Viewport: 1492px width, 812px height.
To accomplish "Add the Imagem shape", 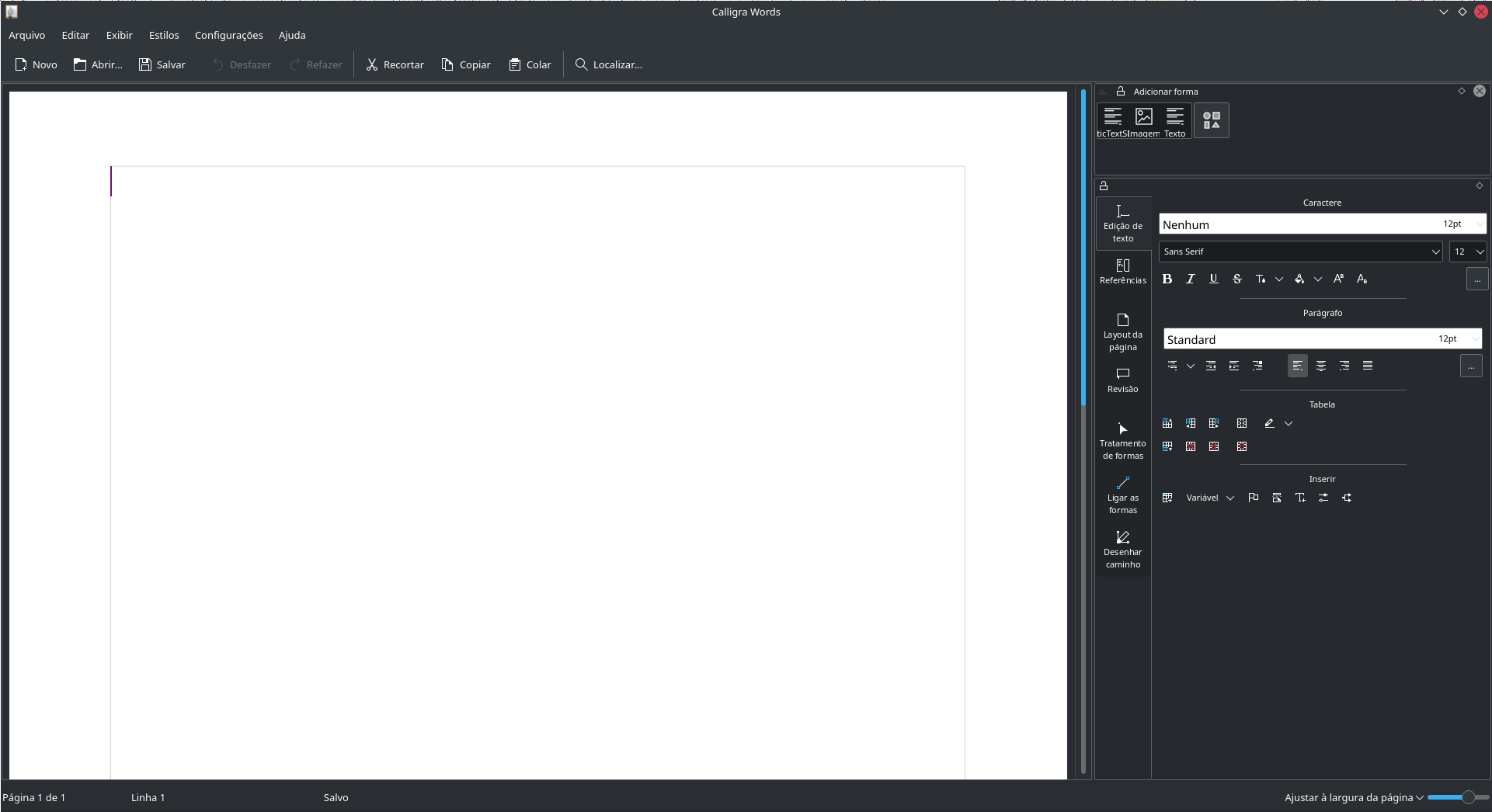I will (x=1143, y=121).
